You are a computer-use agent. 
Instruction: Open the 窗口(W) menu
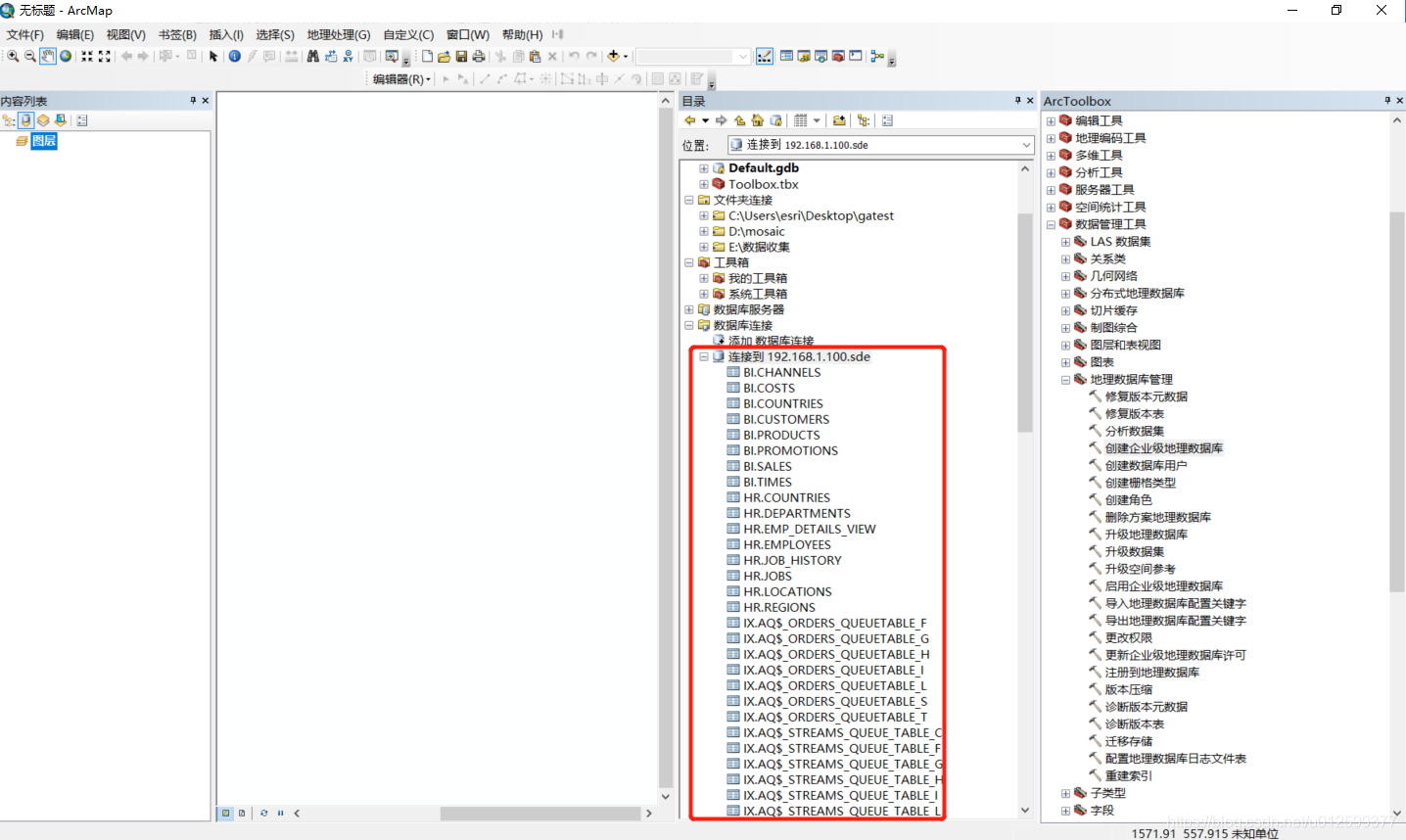(468, 34)
